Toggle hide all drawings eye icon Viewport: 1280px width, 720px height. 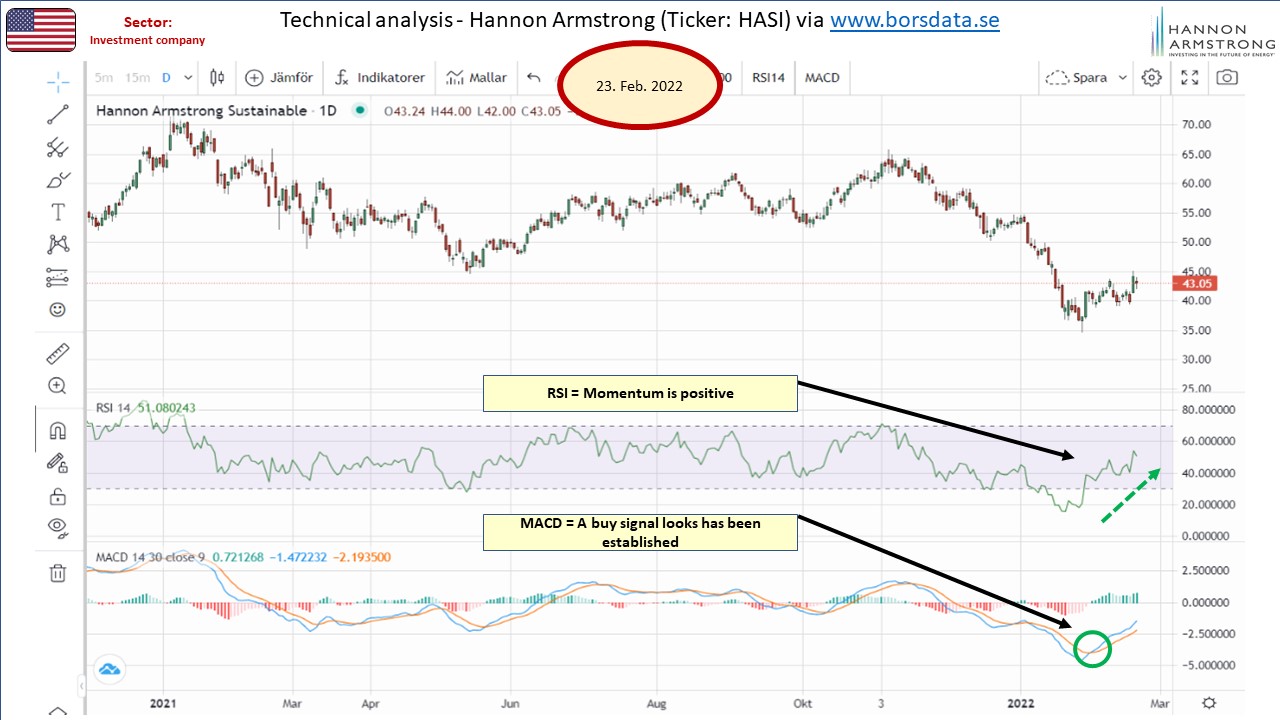(x=58, y=527)
